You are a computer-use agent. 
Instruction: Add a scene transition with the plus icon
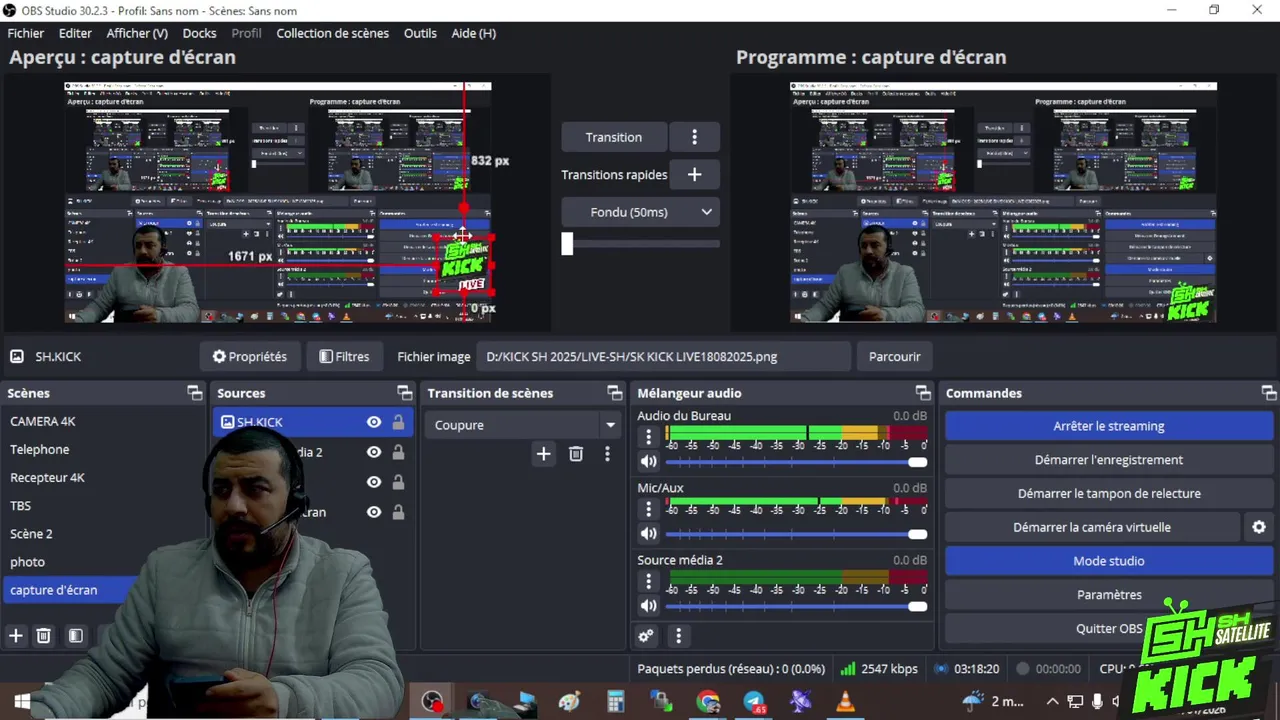(543, 454)
